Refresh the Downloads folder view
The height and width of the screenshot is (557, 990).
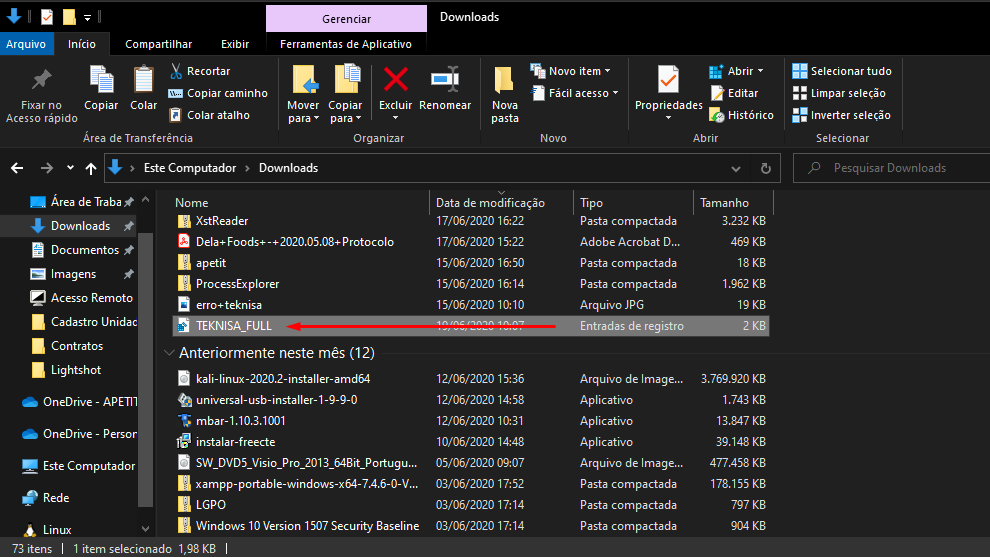766,168
